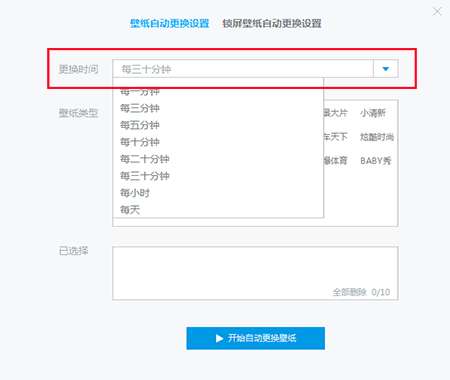
Task: Click the 每三十分钟 combo box field
Action: coord(243,69)
